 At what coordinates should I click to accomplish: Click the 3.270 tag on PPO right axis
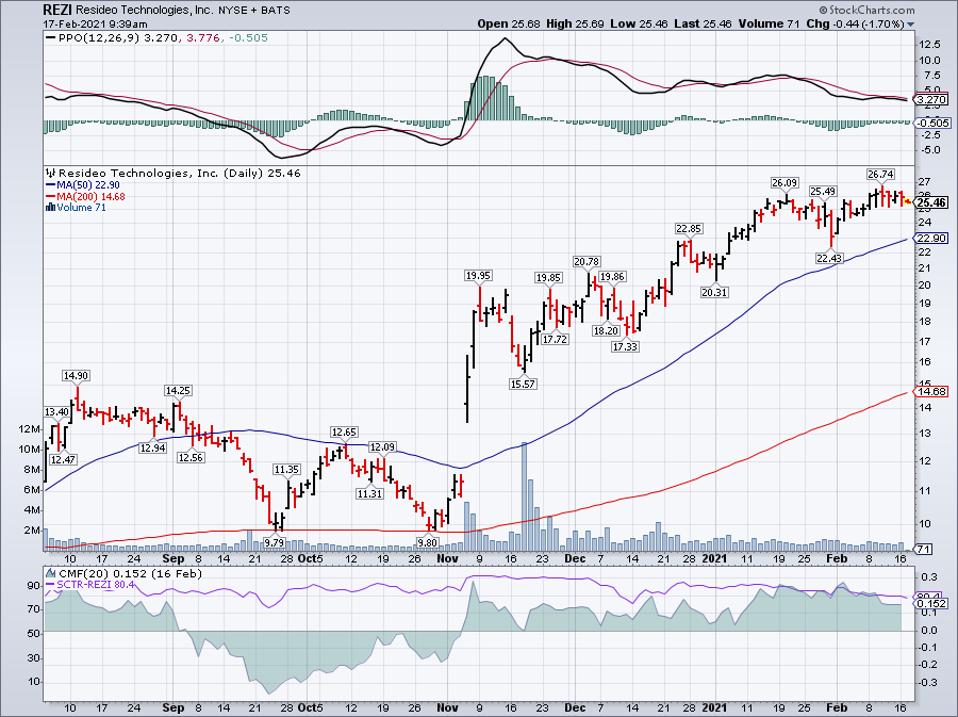931,100
